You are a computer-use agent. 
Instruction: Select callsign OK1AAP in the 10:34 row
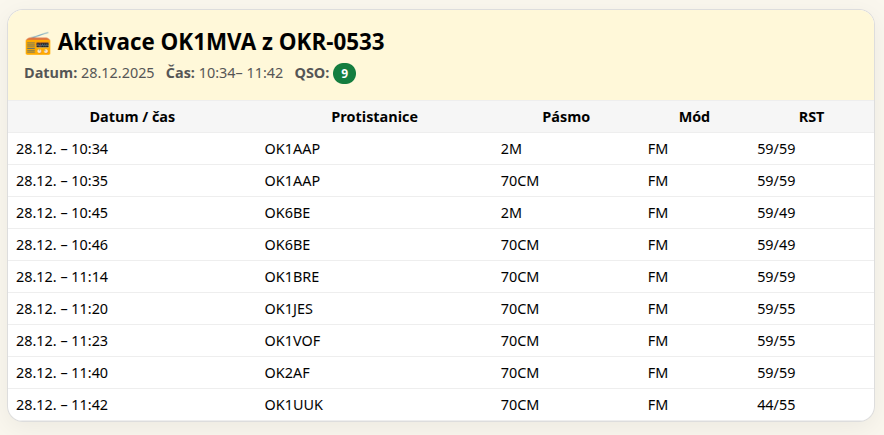click(x=292, y=149)
